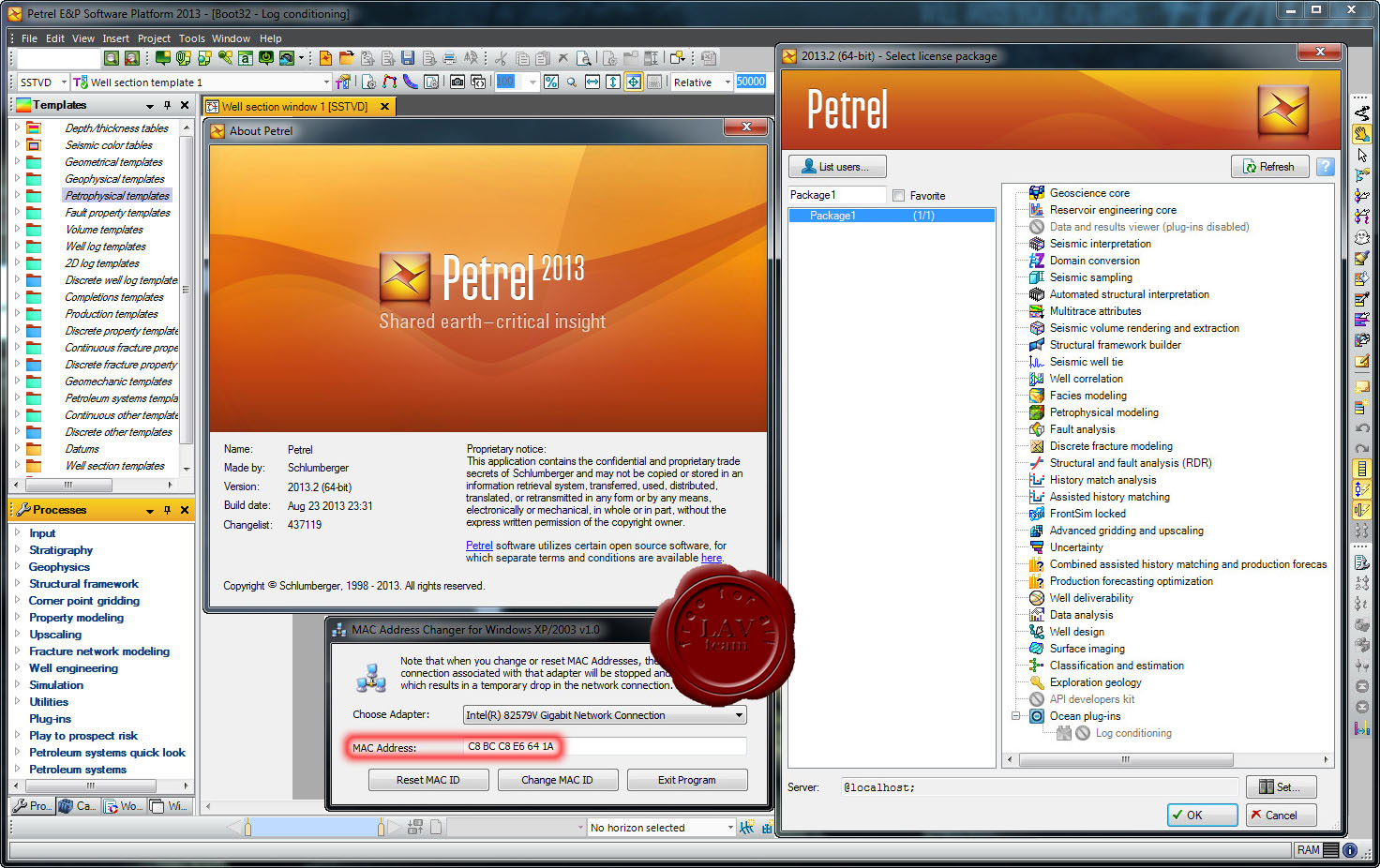Click OK in license package dialog
The width and height of the screenshot is (1380, 868).
pos(1203,816)
